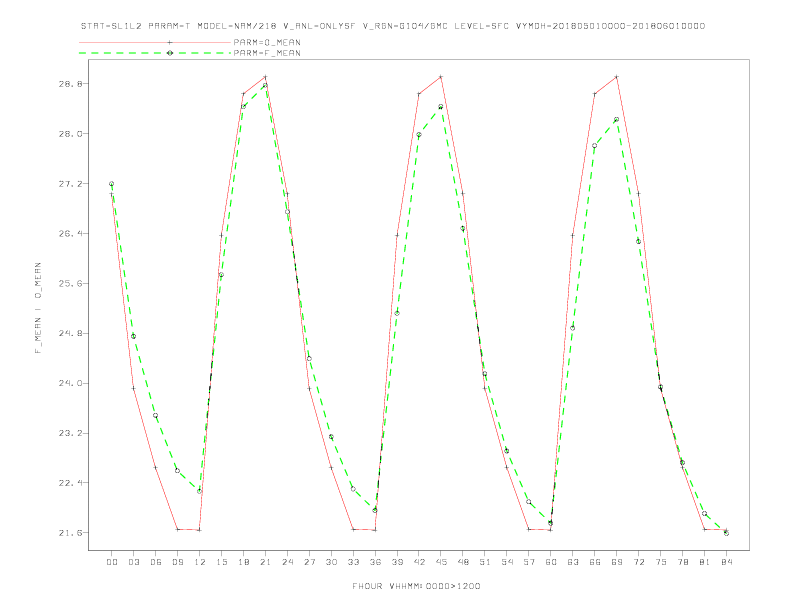Click x-axis hour label 24

[x=287, y=562]
